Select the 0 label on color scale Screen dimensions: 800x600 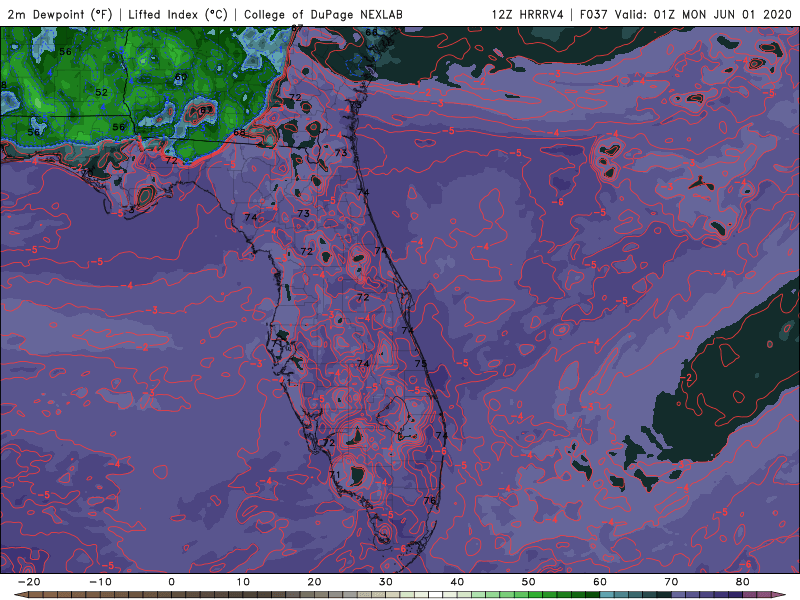(x=171, y=582)
